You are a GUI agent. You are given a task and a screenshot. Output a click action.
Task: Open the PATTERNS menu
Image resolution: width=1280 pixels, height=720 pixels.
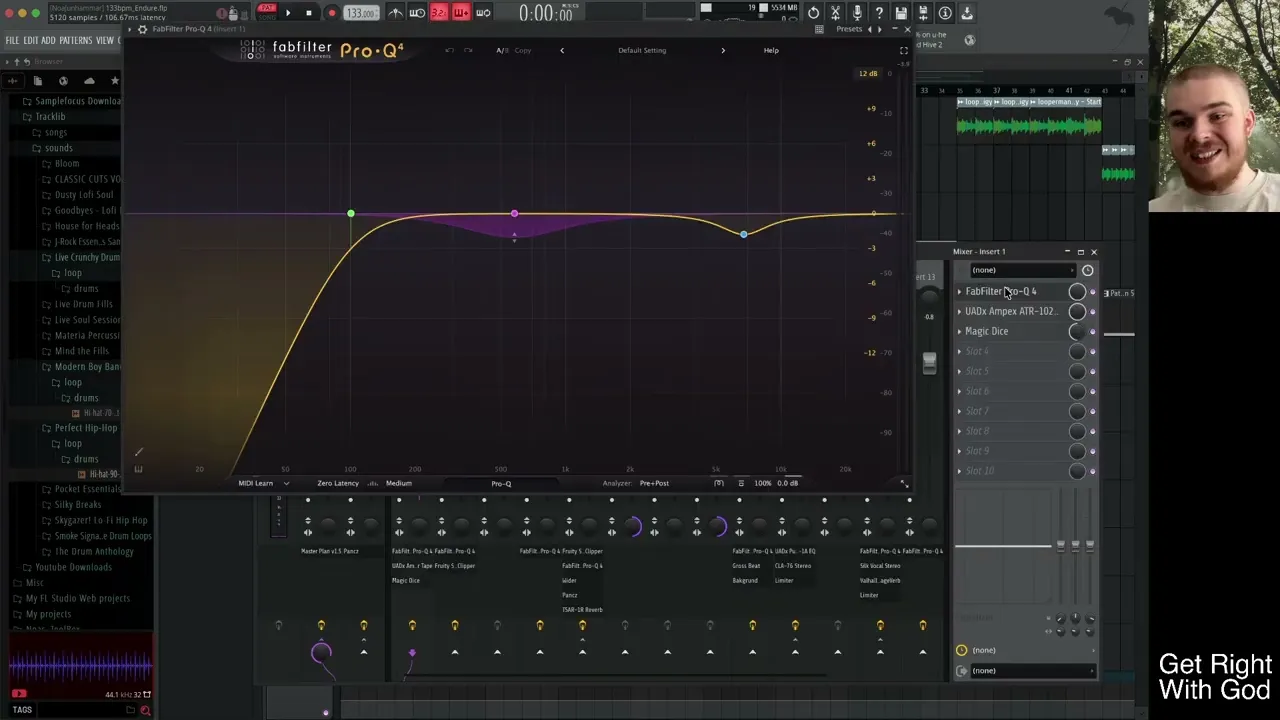point(75,41)
